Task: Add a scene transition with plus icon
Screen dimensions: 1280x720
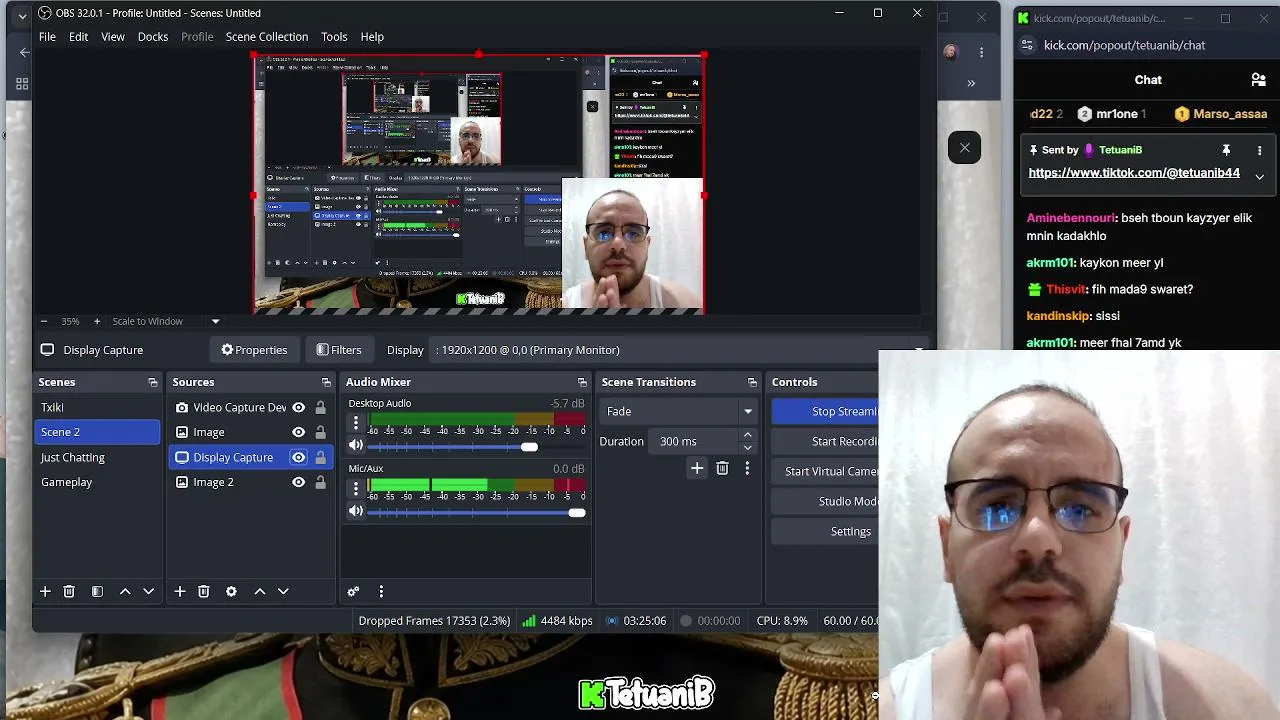Action: click(x=697, y=468)
